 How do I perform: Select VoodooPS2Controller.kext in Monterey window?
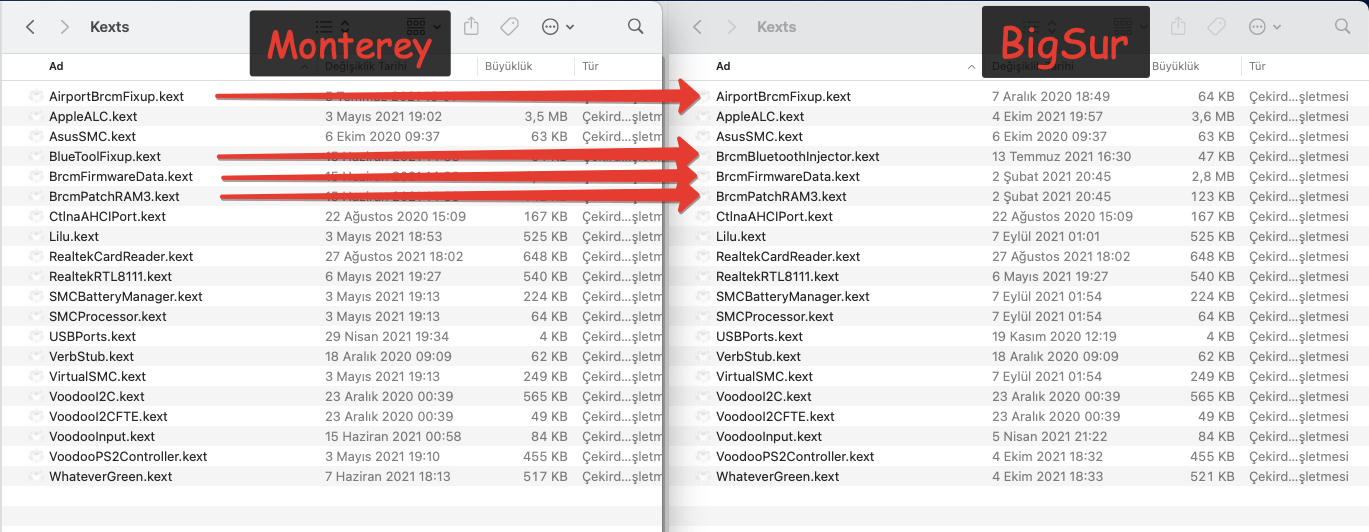coord(128,457)
